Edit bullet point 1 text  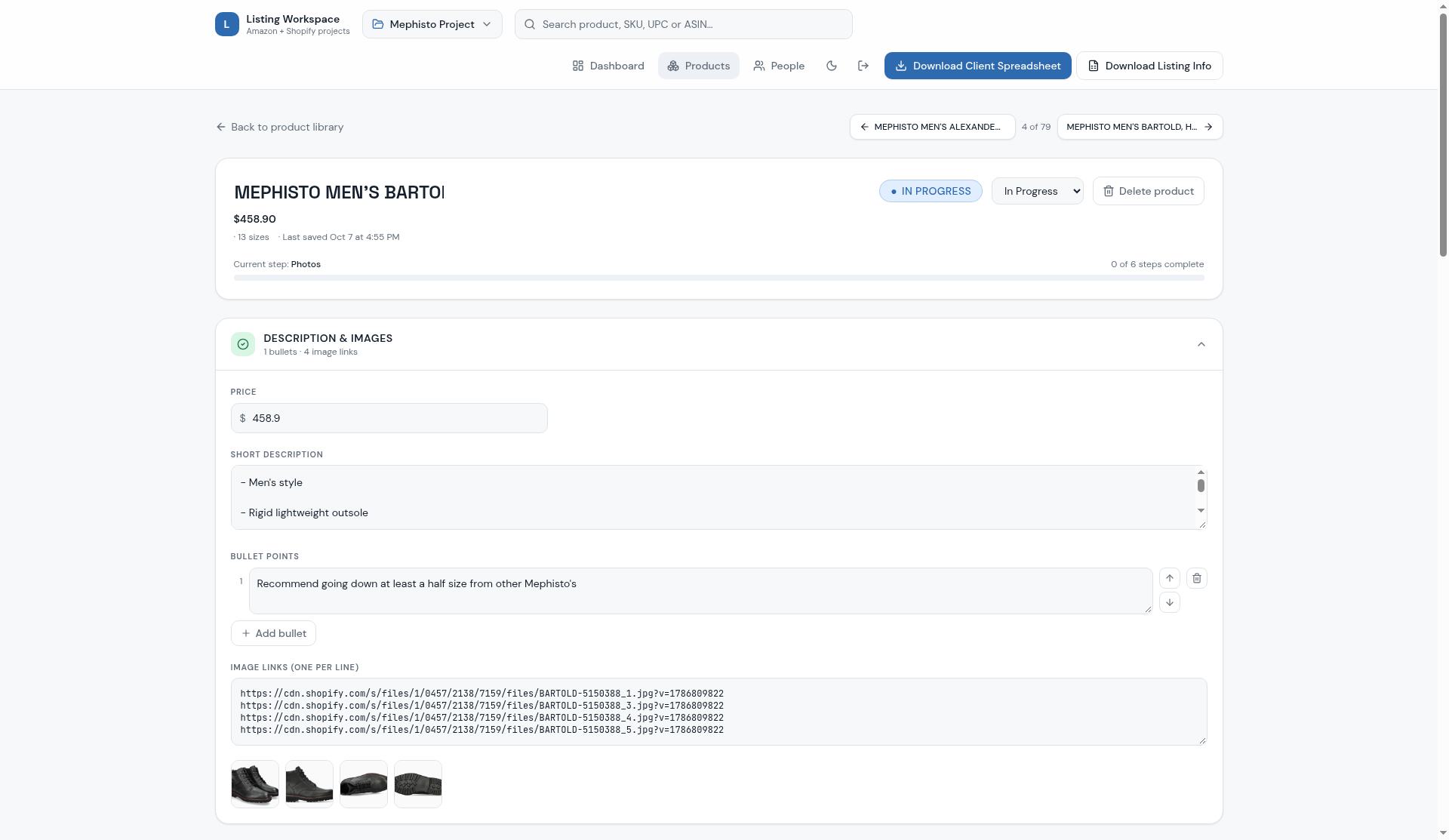[700, 591]
